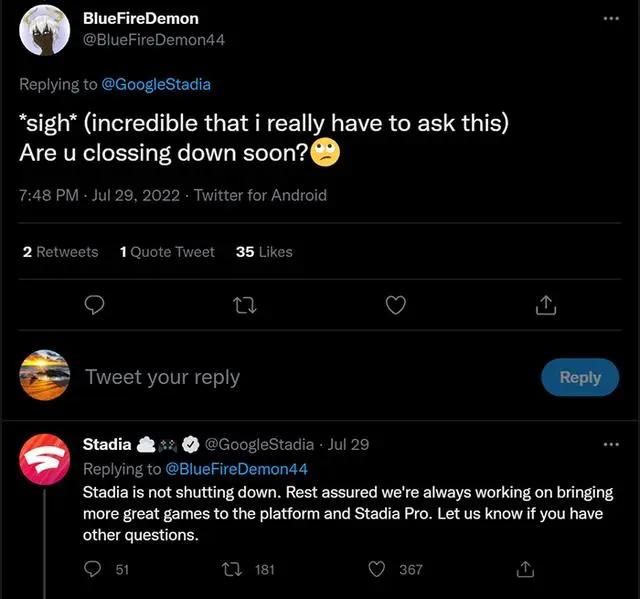Viewport: 640px width, 599px height.
Task: View the 2 Retweets list
Action: 60,252
